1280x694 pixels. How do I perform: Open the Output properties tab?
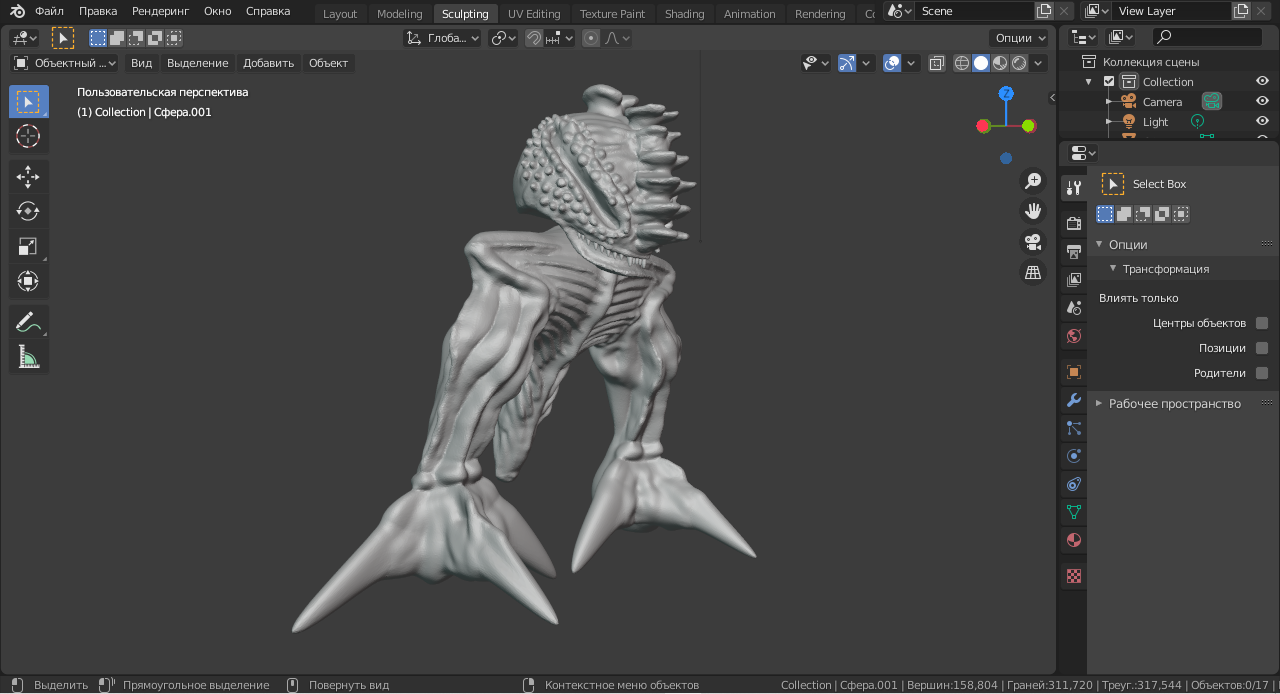(x=1074, y=251)
